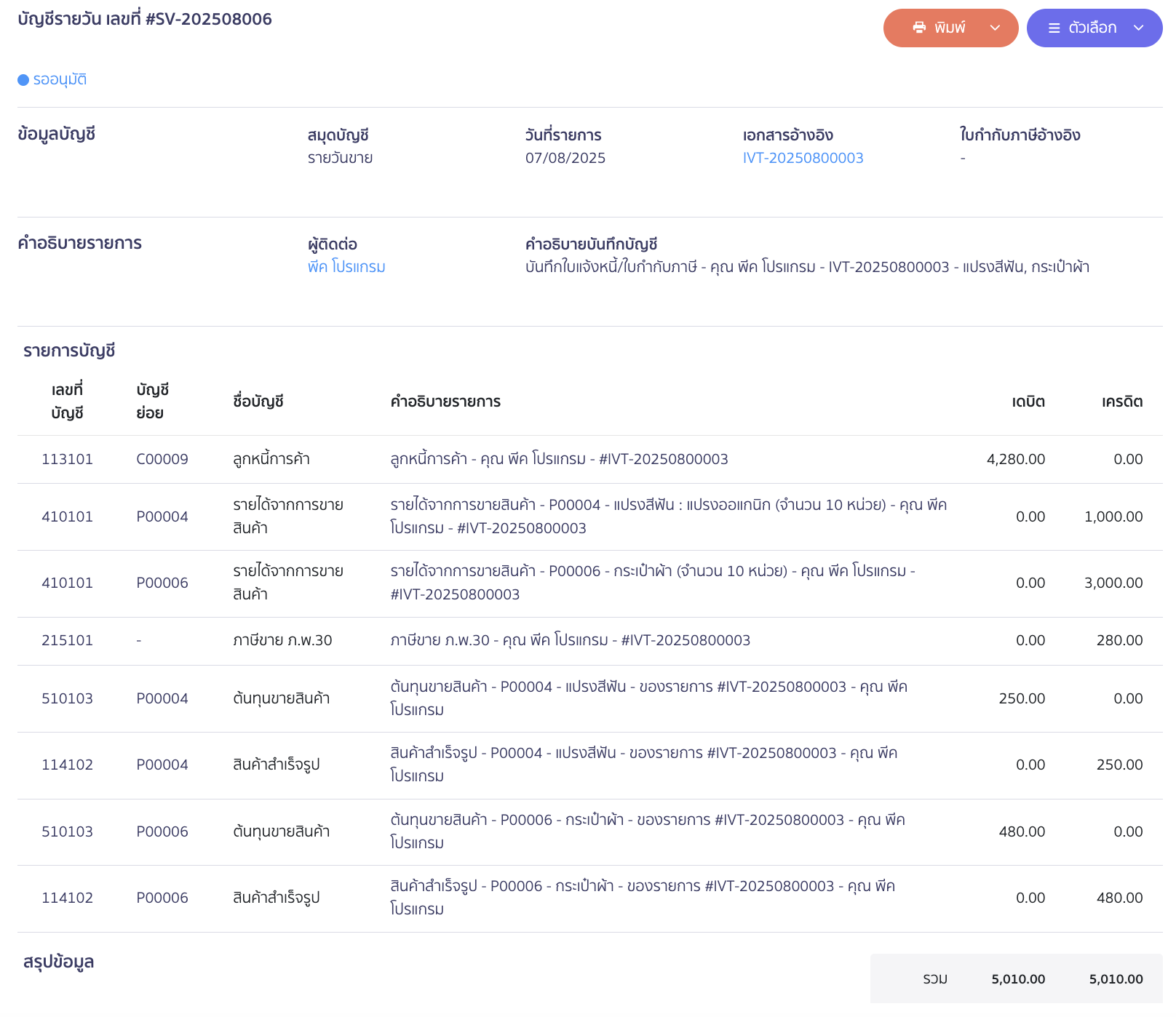Click sub-account C00009

tap(162, 459)
